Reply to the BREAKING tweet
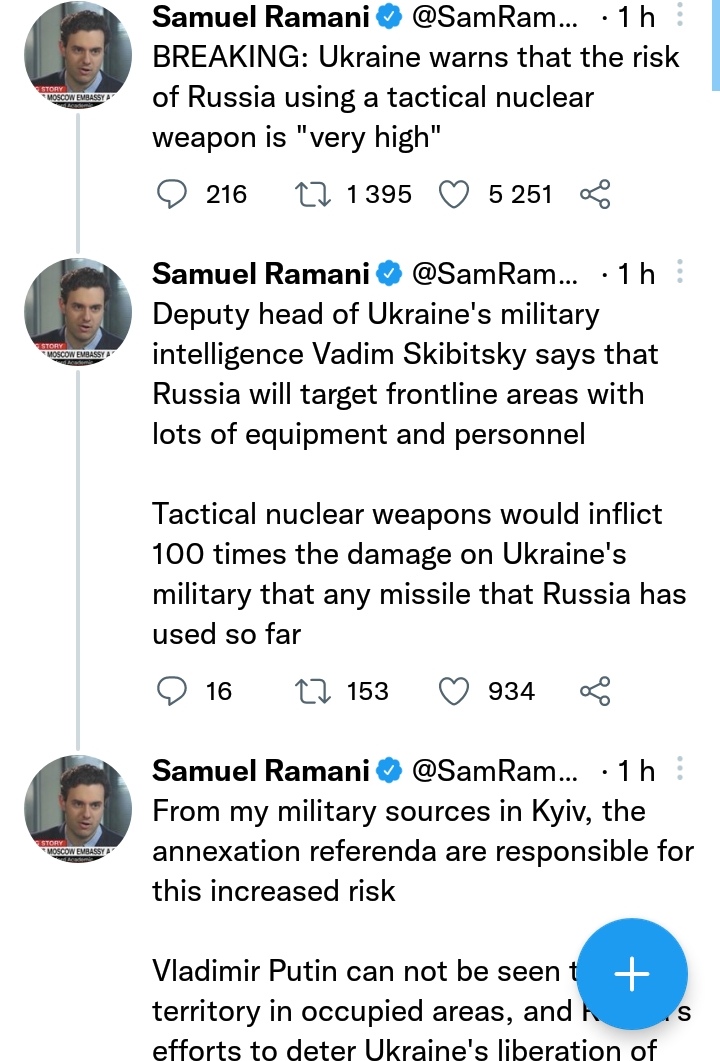 174,194
